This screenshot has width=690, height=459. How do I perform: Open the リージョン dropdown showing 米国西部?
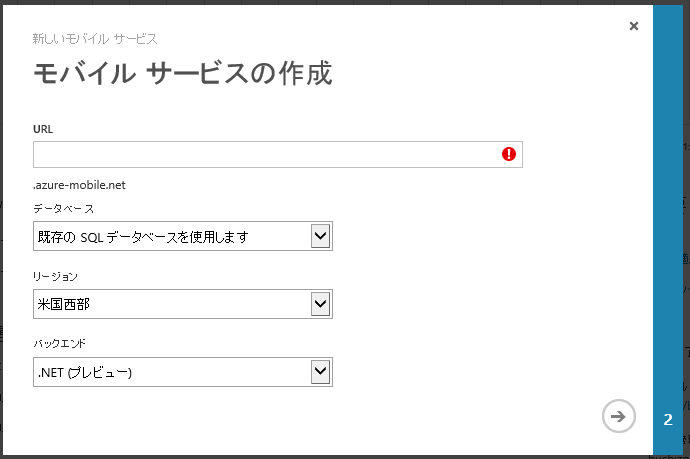point(170,304)
